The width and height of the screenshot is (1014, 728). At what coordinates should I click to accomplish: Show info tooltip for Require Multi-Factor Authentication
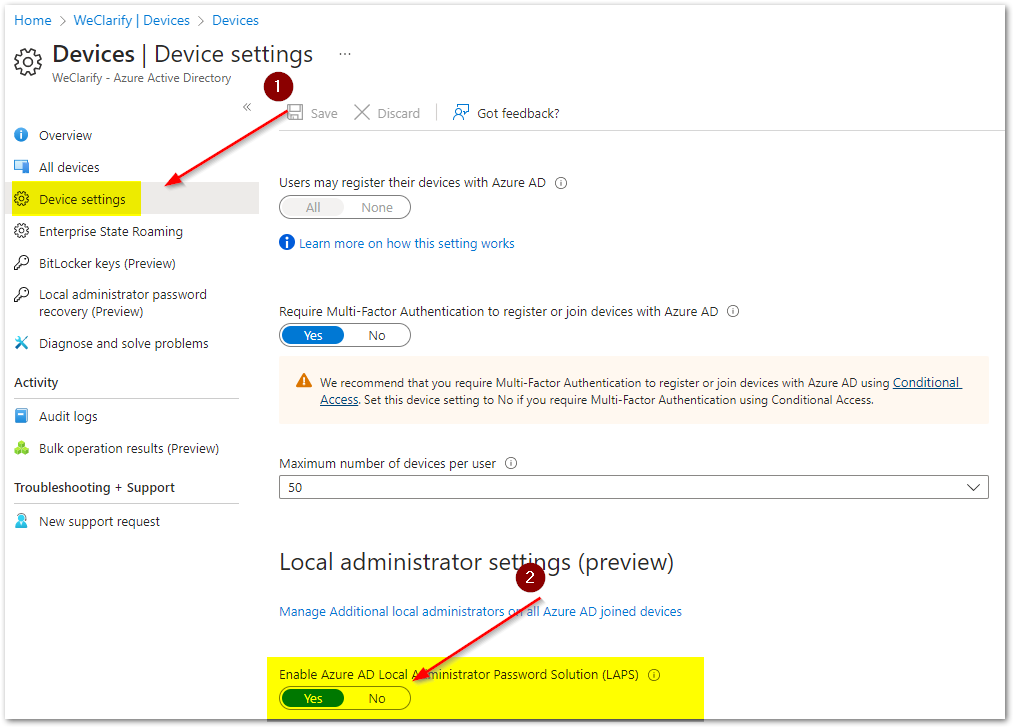click(x=733, y=311)
